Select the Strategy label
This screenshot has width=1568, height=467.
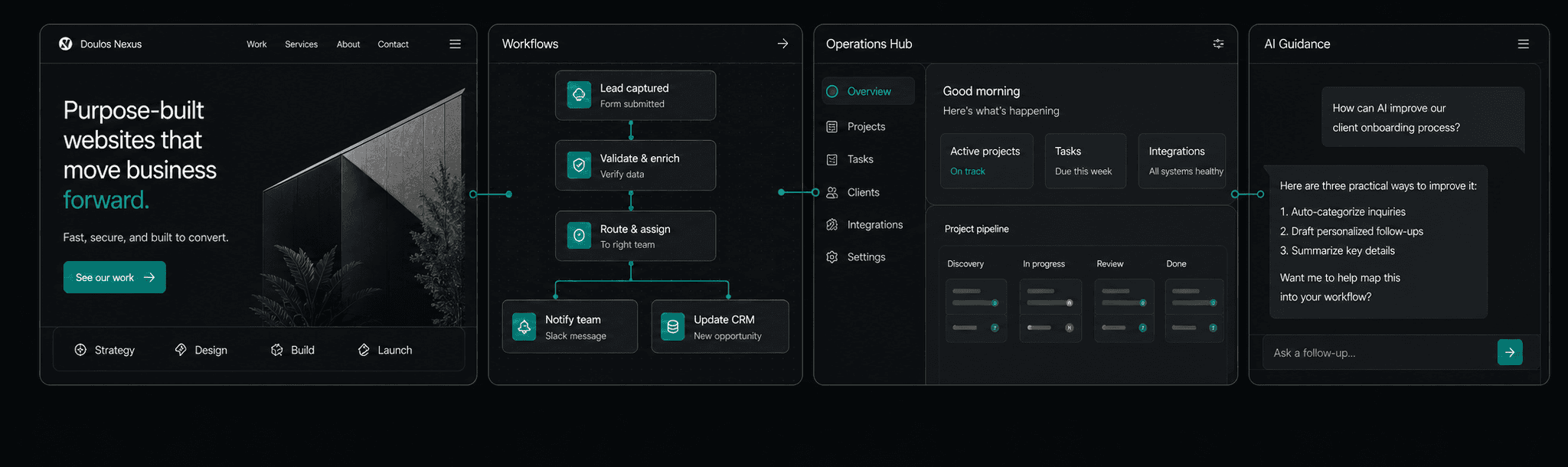tap(115, 350)
